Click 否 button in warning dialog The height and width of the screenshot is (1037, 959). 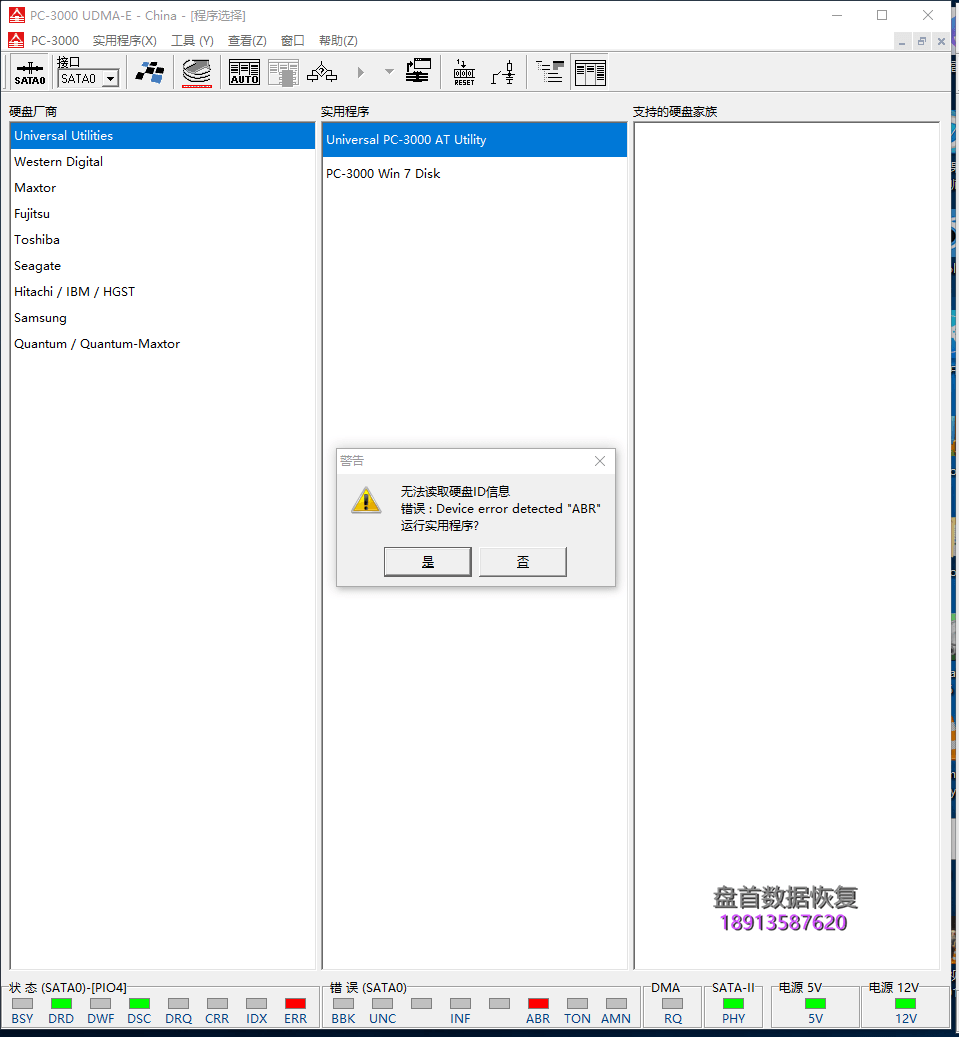point(522,561)
